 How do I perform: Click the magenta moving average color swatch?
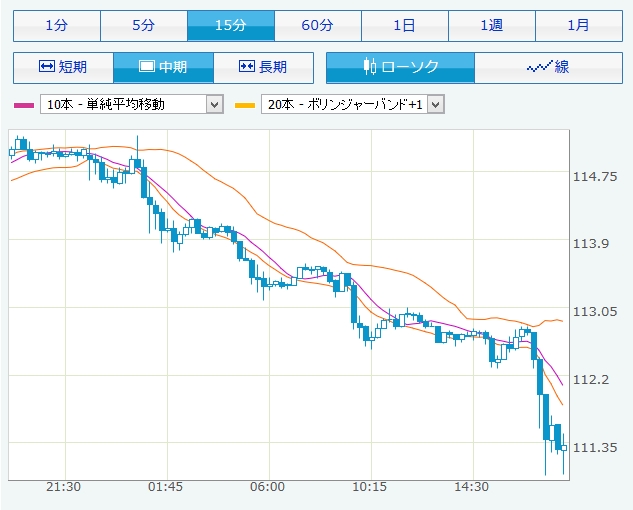(x=24, y=105)
